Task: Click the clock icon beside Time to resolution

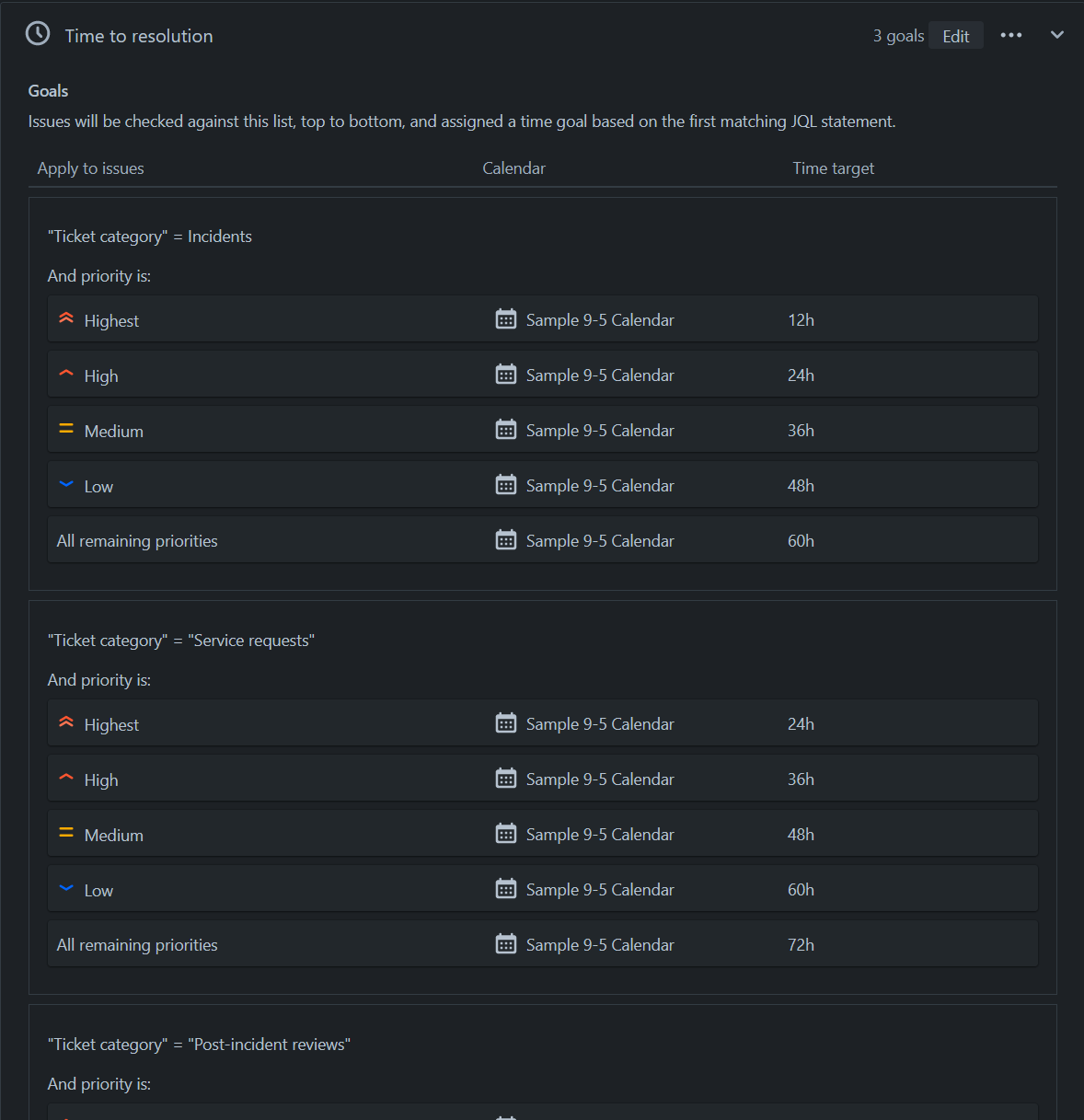Action: 38,34
